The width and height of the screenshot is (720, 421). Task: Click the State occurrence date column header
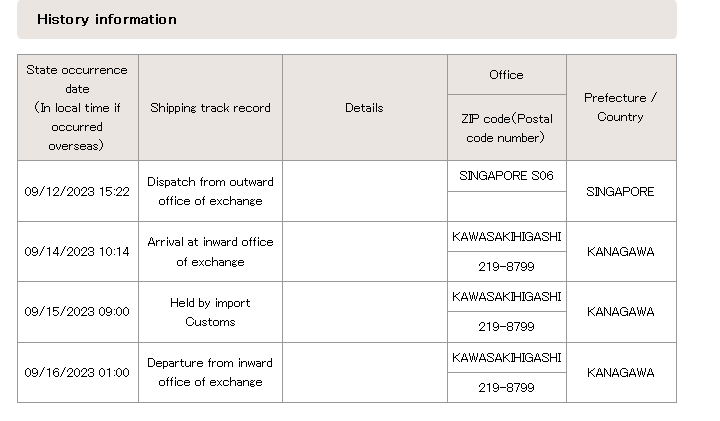pyautogui.click(x=77, y=108)
